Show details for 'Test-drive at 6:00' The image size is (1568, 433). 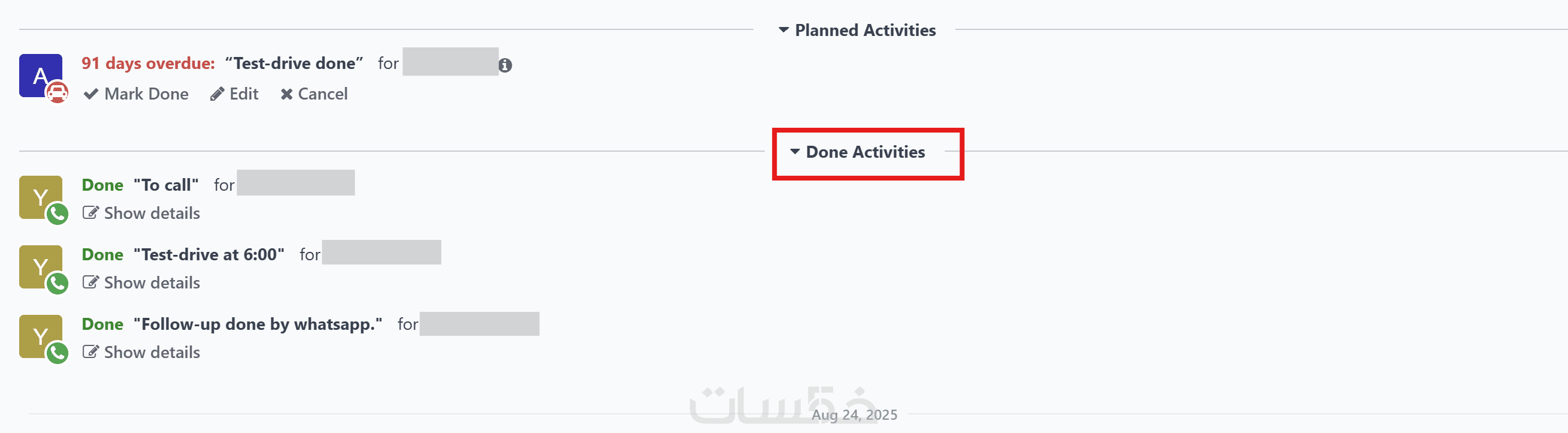(141, 282)
